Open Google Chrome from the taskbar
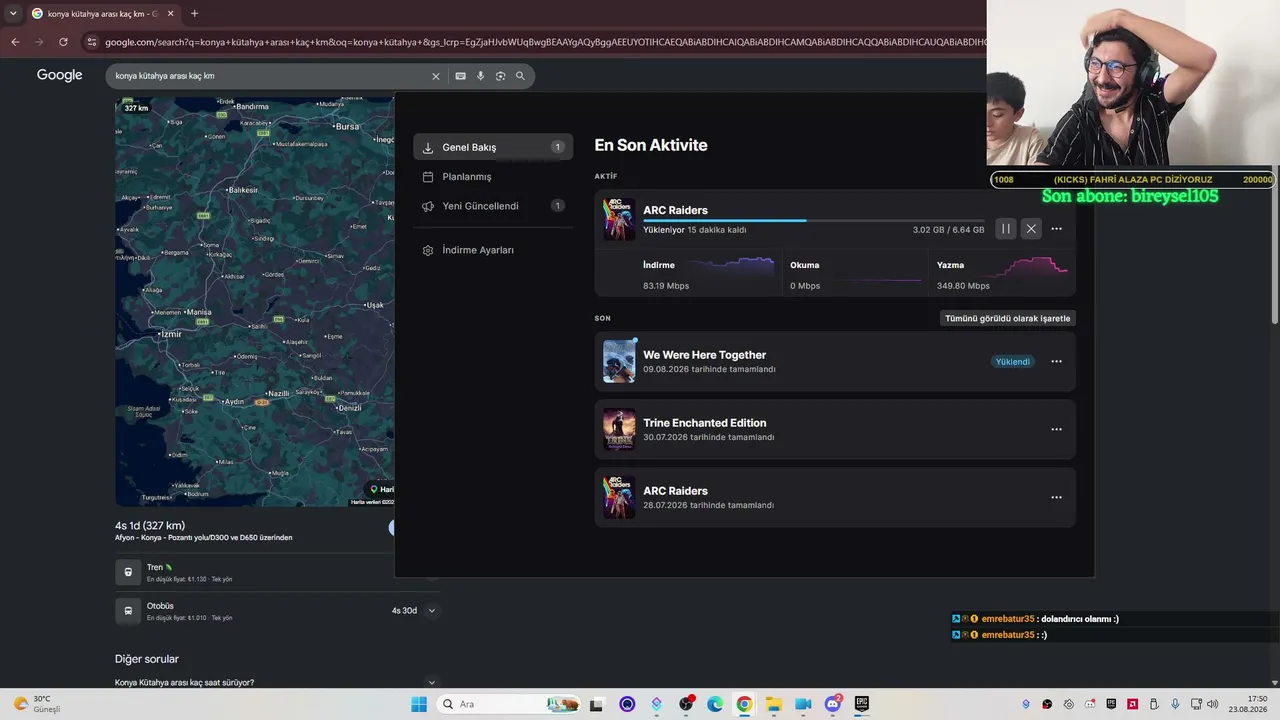 [744, 704]
